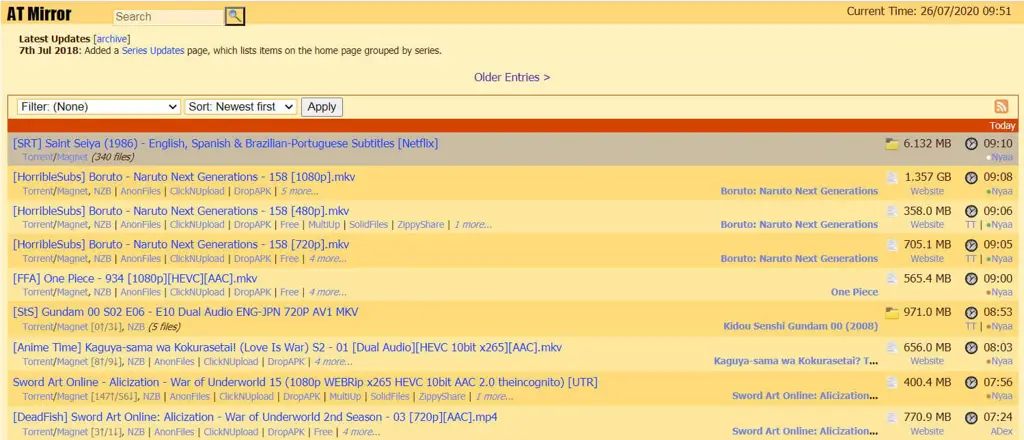The width and height of the screenshot is (1024, 440).
Task: Expand '1 more...' on Boruto 480p row
Action: [473, 225]
